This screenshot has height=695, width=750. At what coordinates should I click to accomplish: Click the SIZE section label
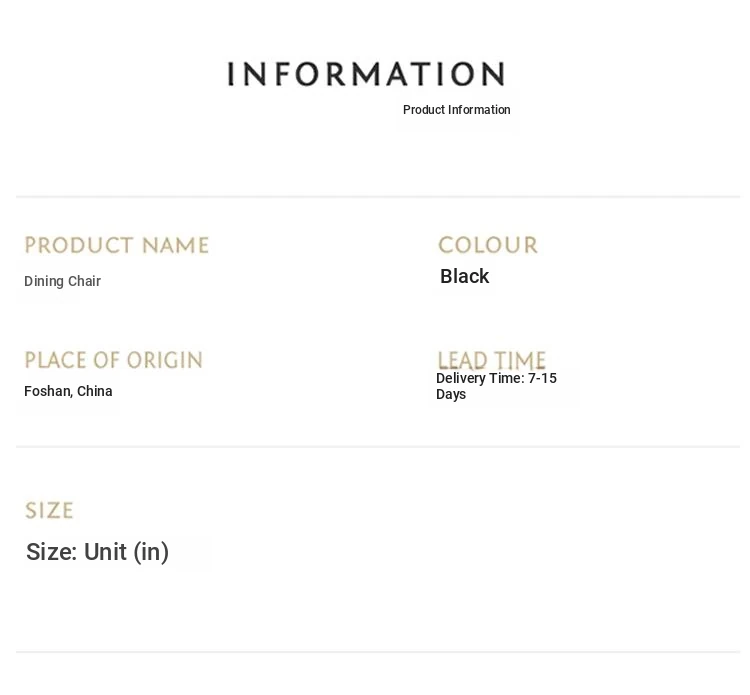[x=49, y=510]
